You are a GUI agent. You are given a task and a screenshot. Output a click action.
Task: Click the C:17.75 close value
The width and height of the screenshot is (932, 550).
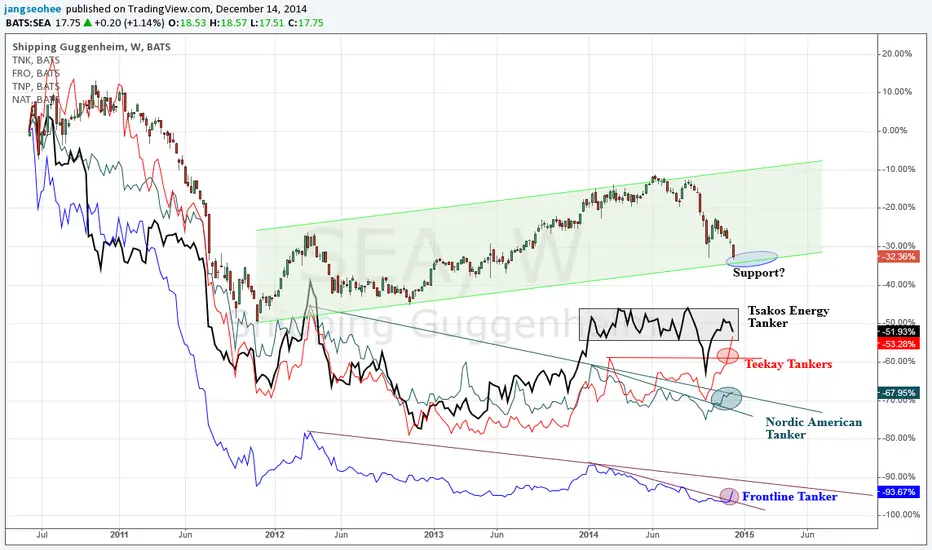pos(306,23)
